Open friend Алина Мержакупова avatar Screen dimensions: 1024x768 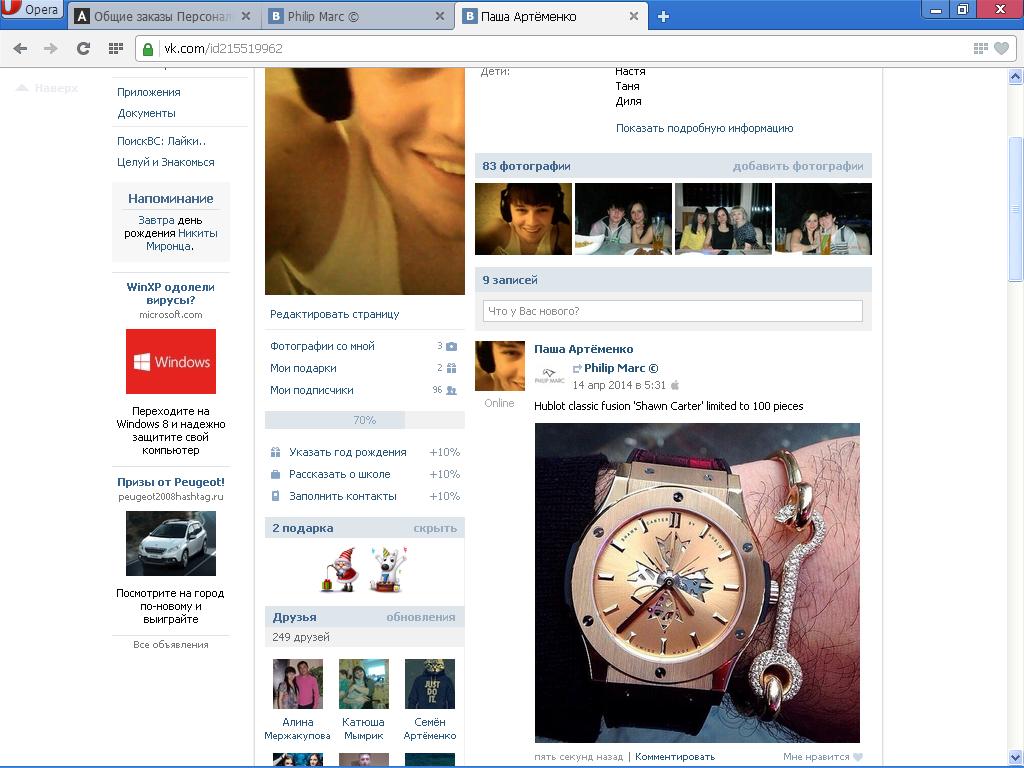click(298, 684)
